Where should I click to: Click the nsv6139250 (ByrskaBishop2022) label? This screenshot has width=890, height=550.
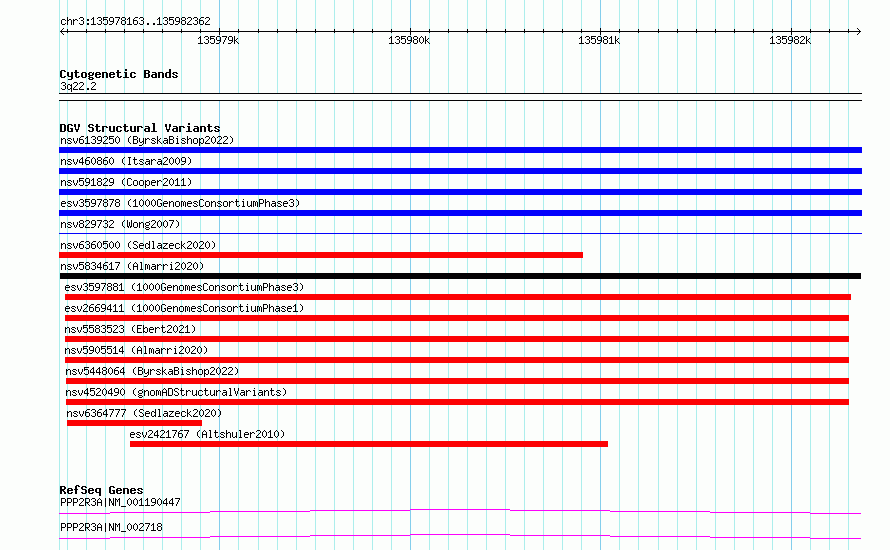[x=147, y=140]
